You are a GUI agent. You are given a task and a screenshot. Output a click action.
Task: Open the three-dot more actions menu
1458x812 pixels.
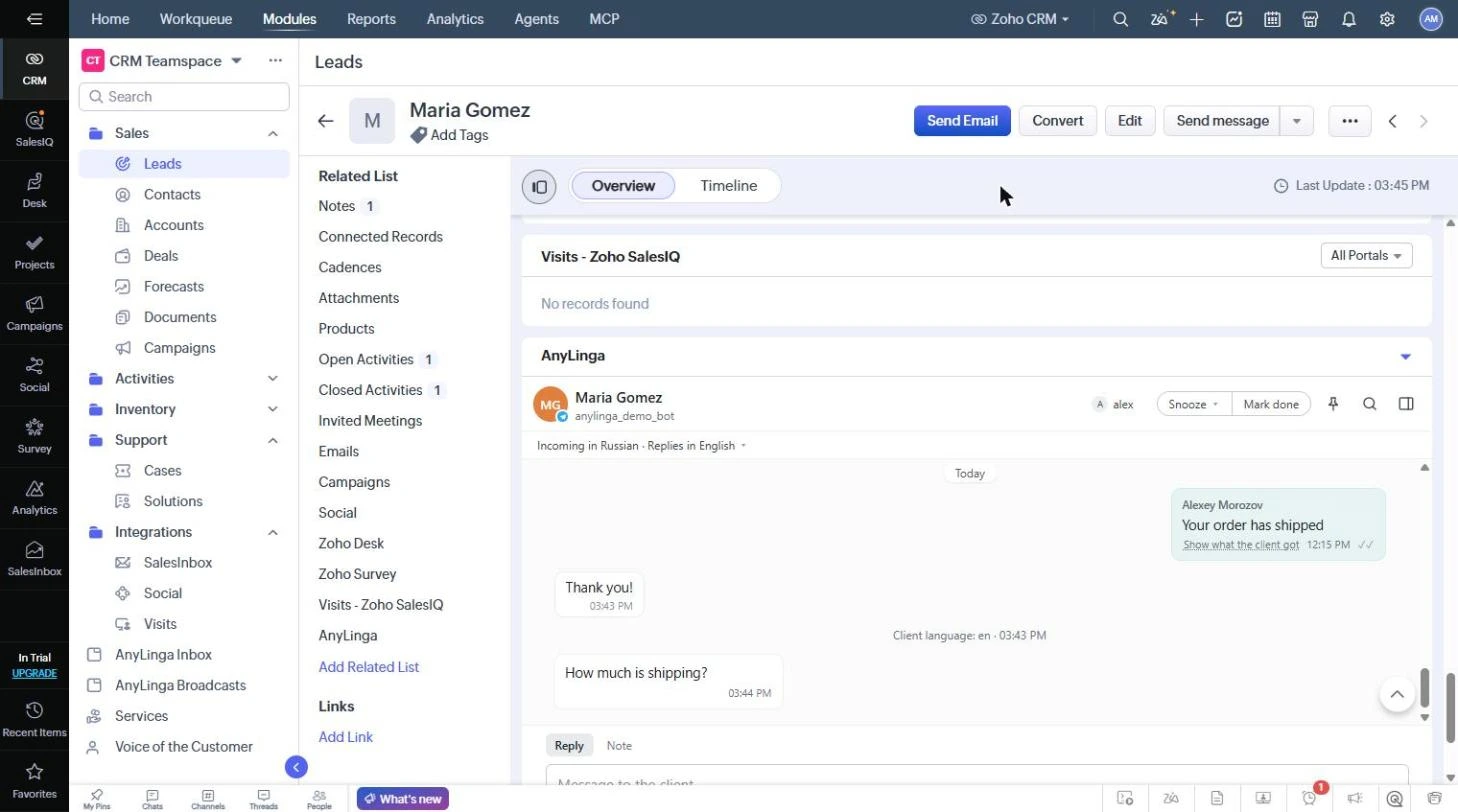click(x=1350, y=121)
